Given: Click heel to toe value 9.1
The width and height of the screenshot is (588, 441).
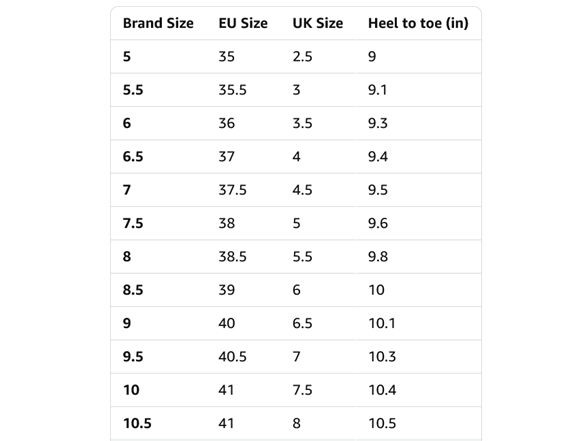Looking at the screenshot, I should pos(378,90).
